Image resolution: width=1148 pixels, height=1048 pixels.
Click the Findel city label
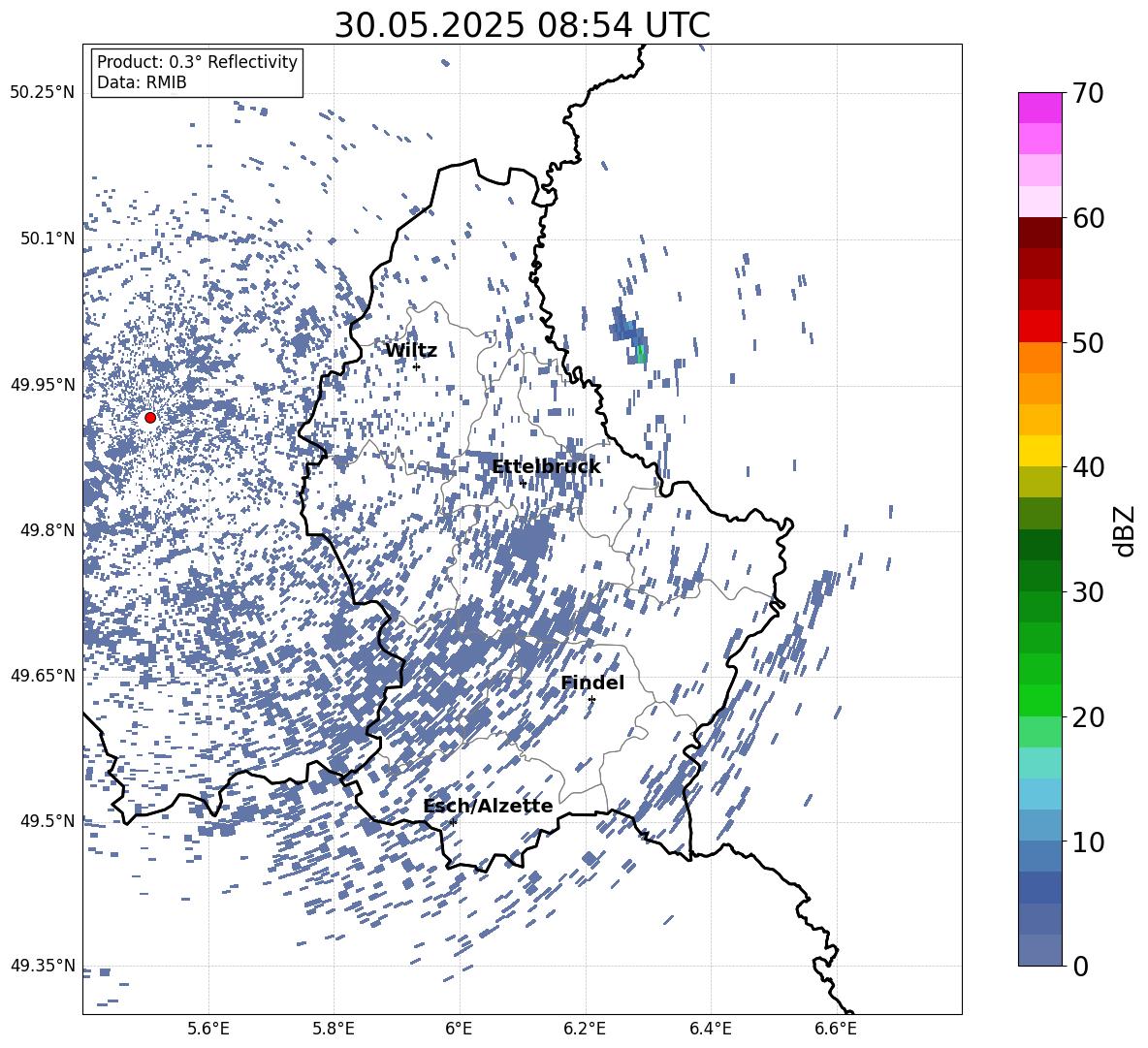click(x=592, y=683)
